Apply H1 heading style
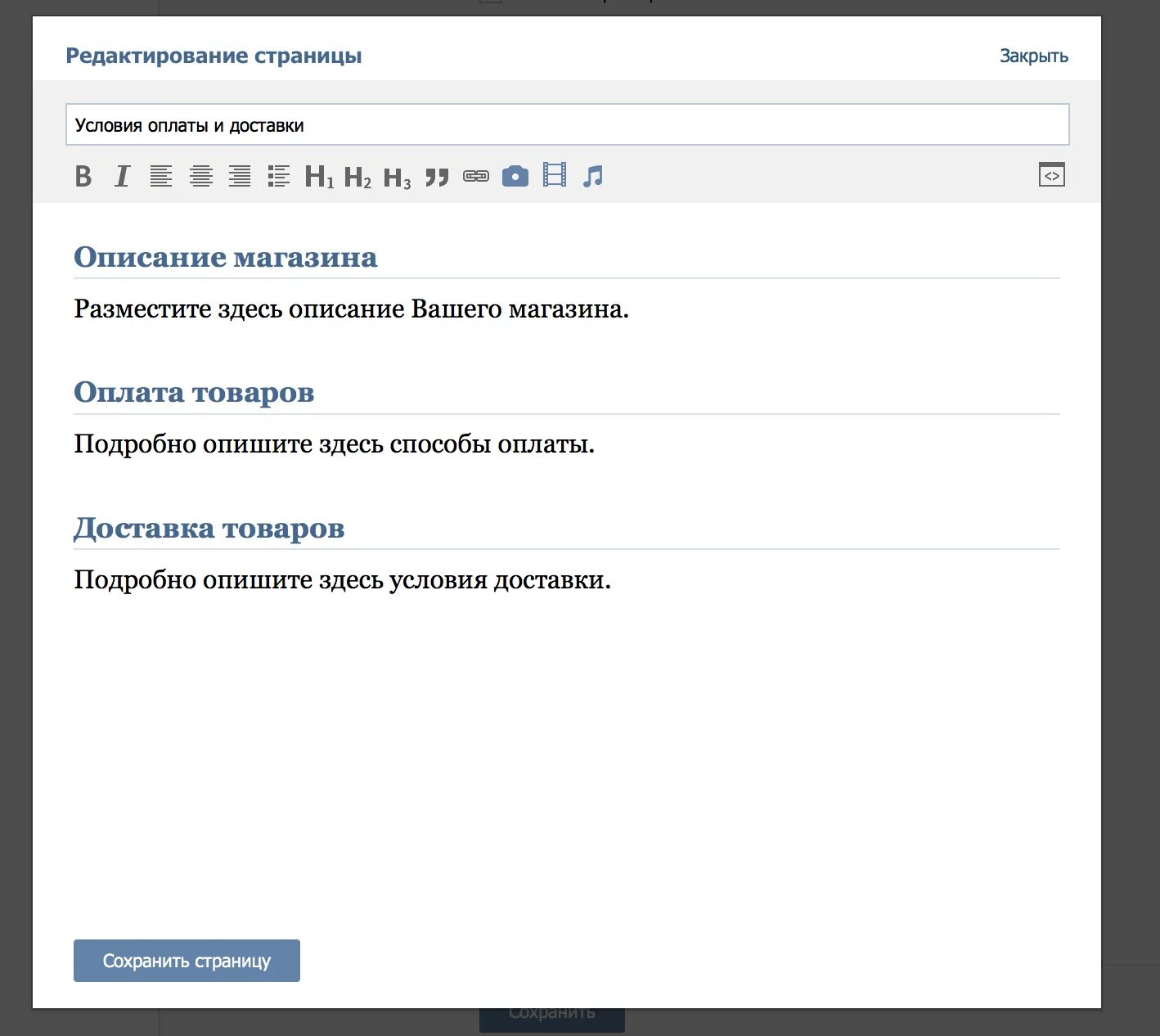 coord(319,176)
